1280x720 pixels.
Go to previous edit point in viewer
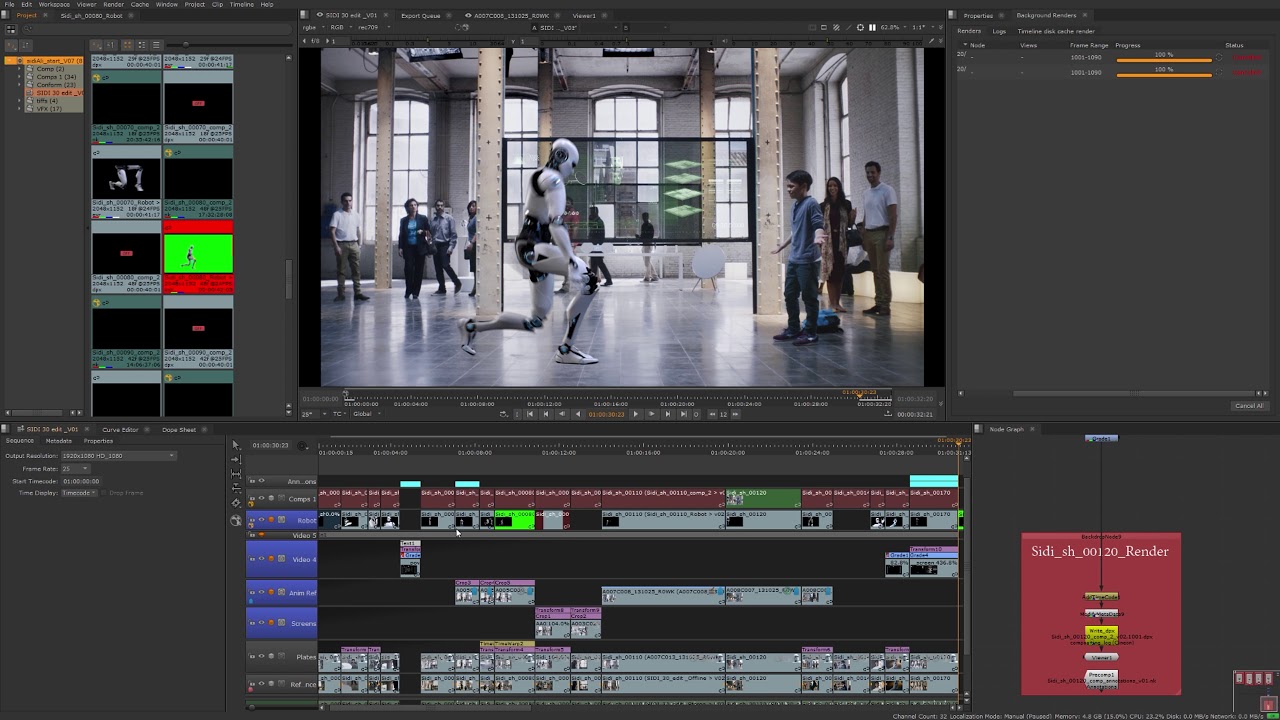546,414
